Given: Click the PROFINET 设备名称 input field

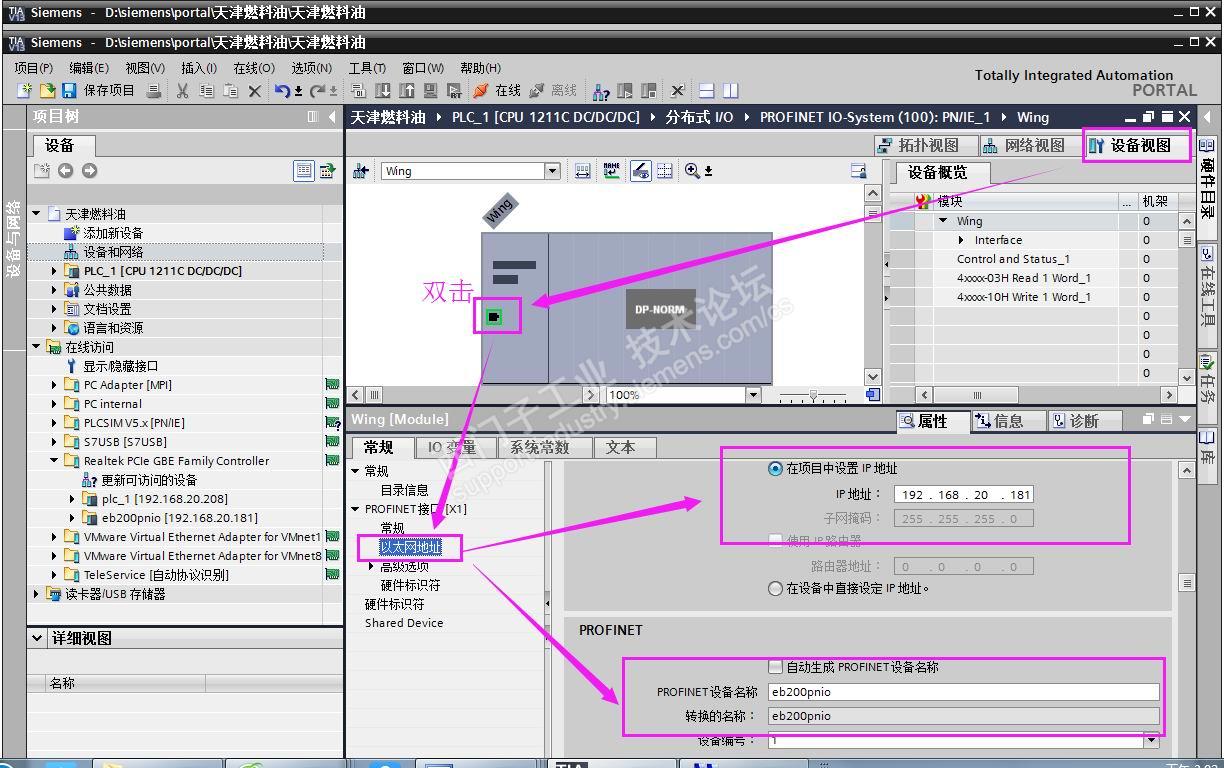Looking at the screenshot, I should [964, 692].
